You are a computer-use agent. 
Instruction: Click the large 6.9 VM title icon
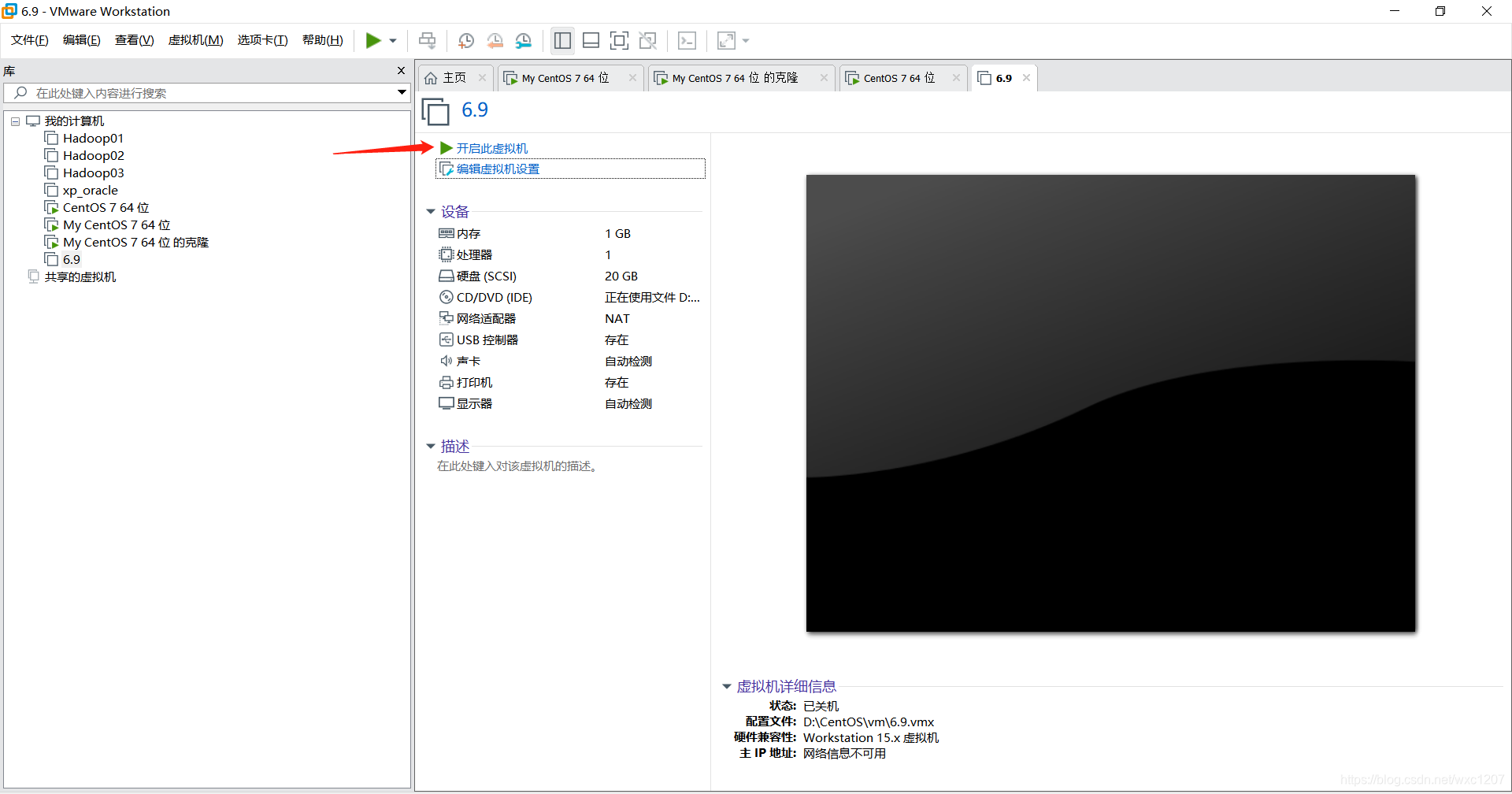click(x=435, y=112)
